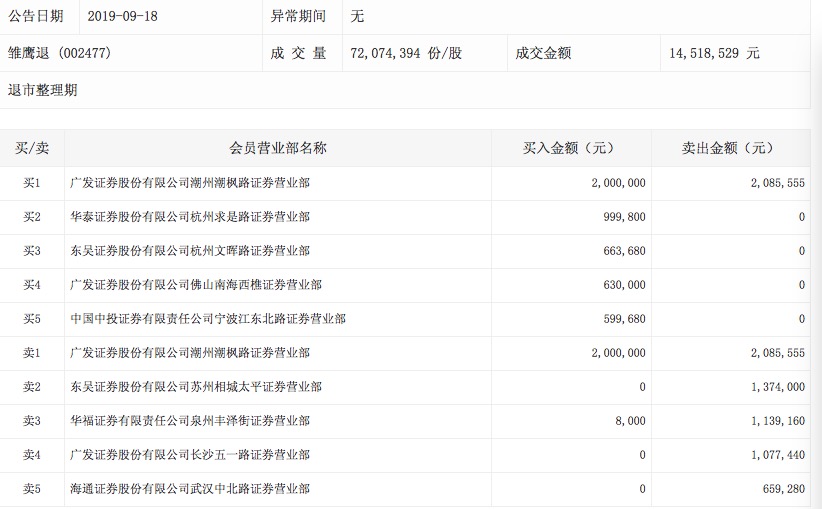Select buy amount 663,680
The height and width of the screenshot is (509, 822).
tap(624, 251)
